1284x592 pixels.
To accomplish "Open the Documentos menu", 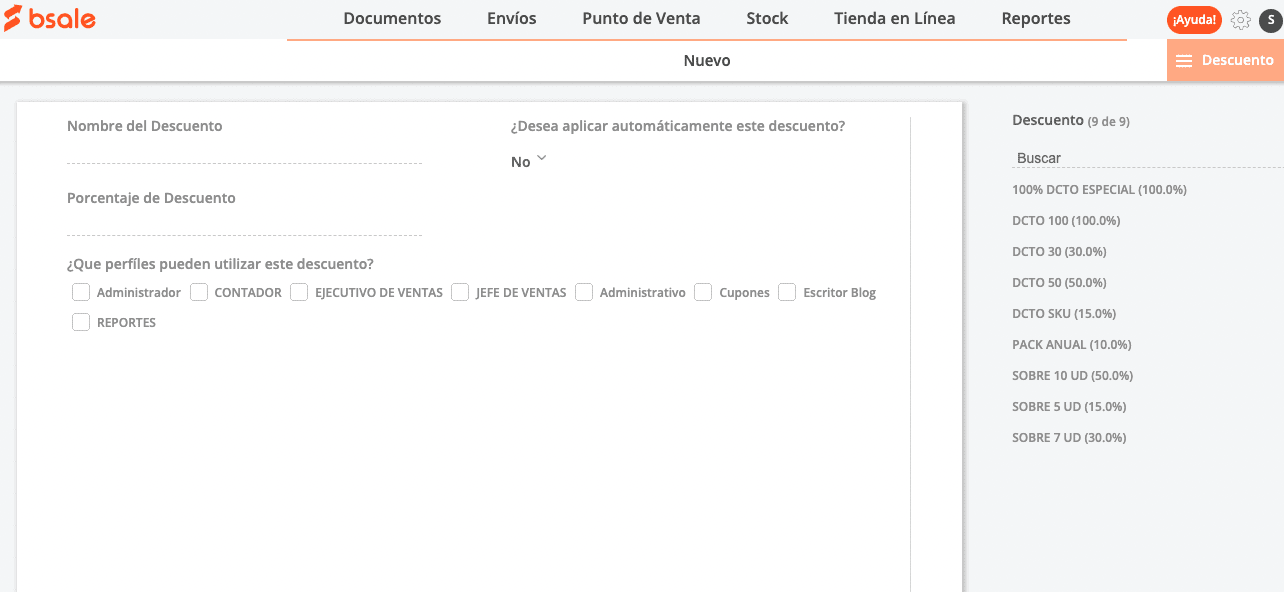I will click(392, 19).
